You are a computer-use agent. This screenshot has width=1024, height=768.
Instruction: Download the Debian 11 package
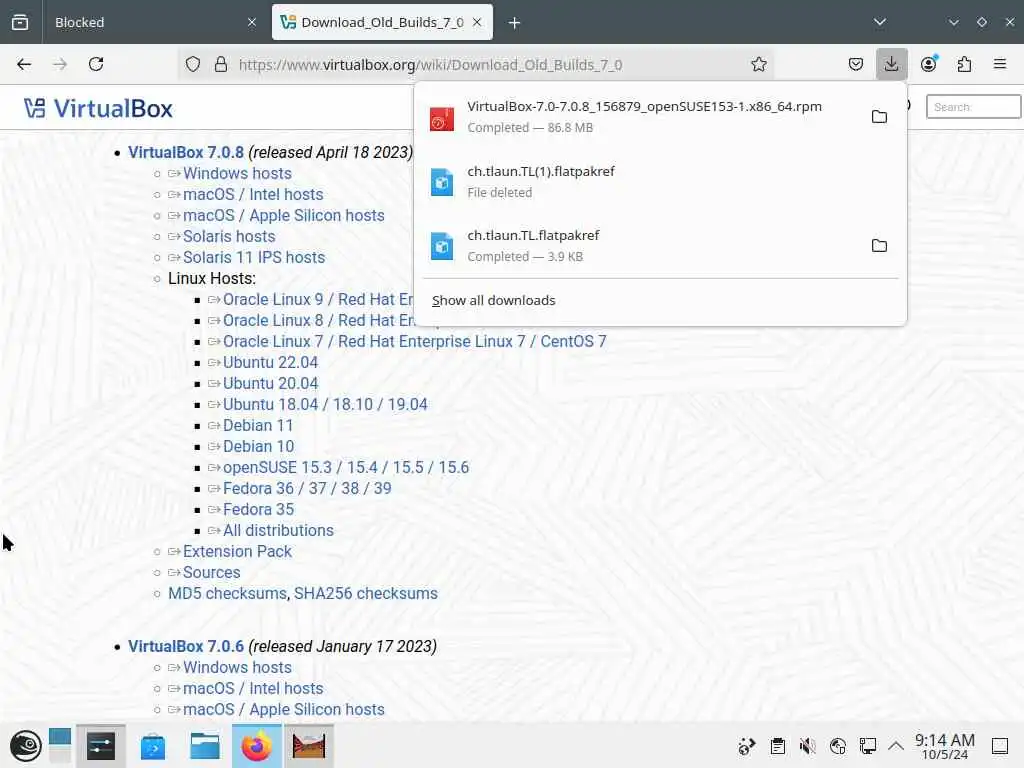[x=258, y=425]
